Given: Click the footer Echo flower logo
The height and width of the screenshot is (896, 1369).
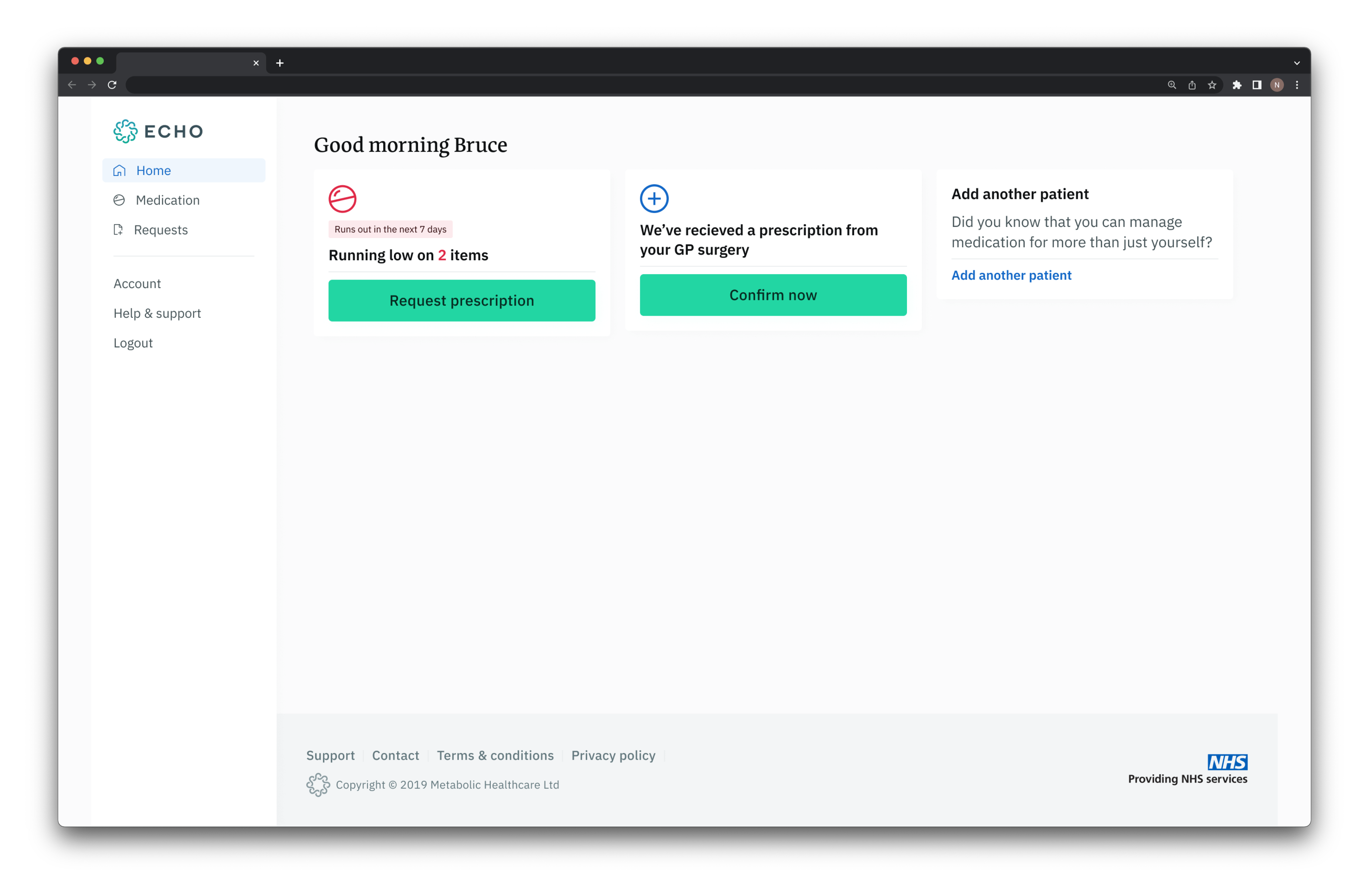Looking at the screenshot, I should point(318,785).
